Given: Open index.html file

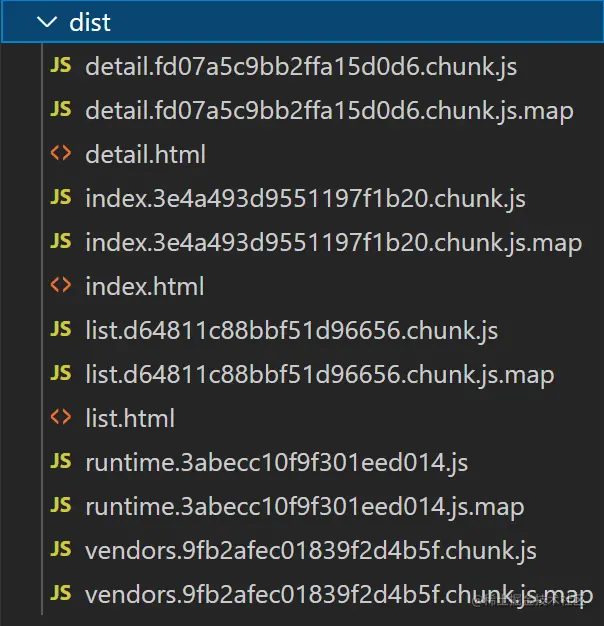Looking at the screenshot, I should (x=145, y=286).
